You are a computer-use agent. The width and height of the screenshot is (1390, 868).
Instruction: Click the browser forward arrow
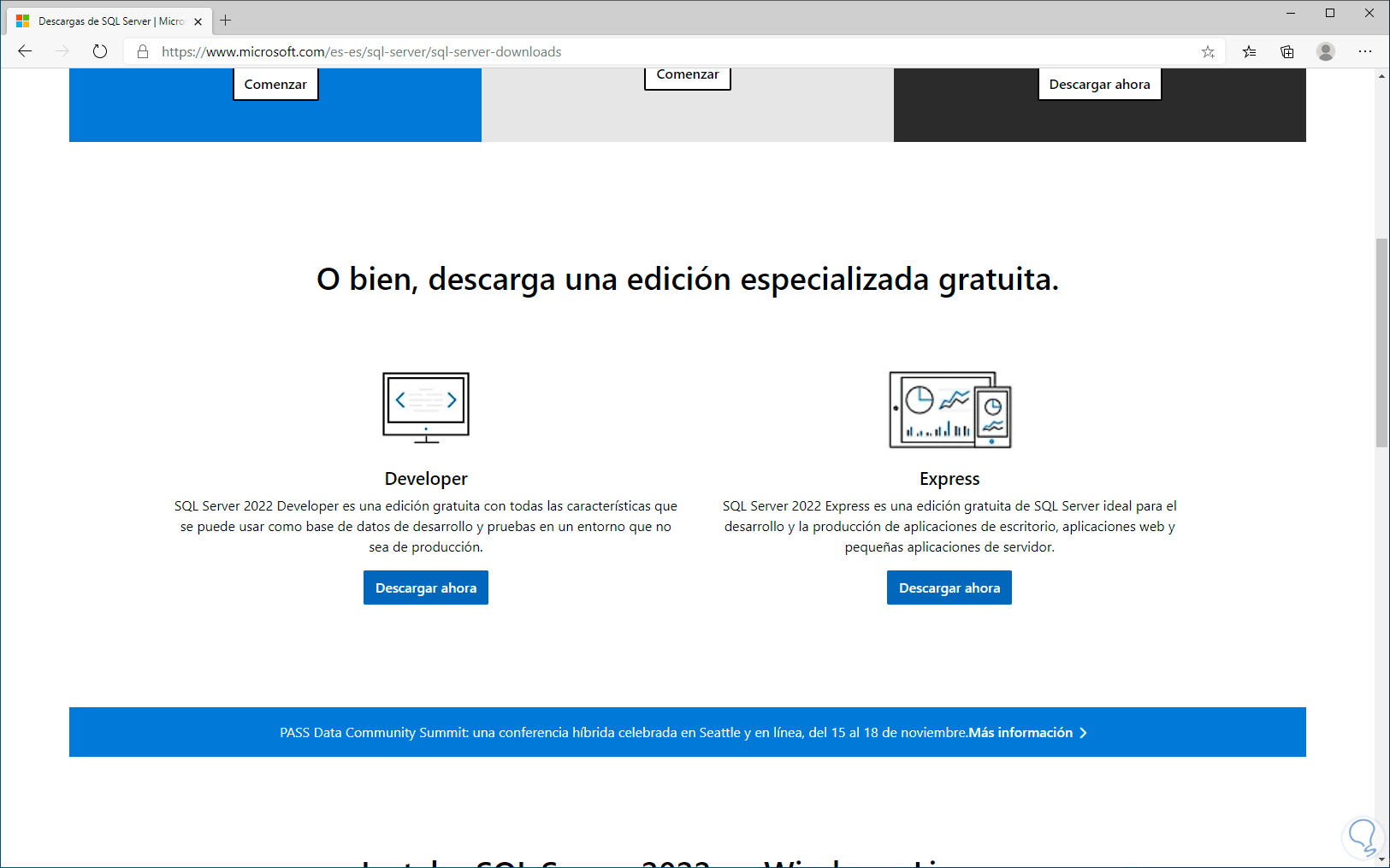coord(62,51)
